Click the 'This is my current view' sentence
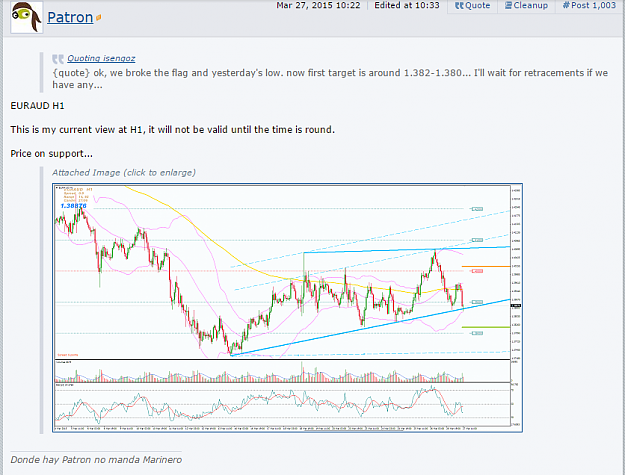 (x=173, y=130)
